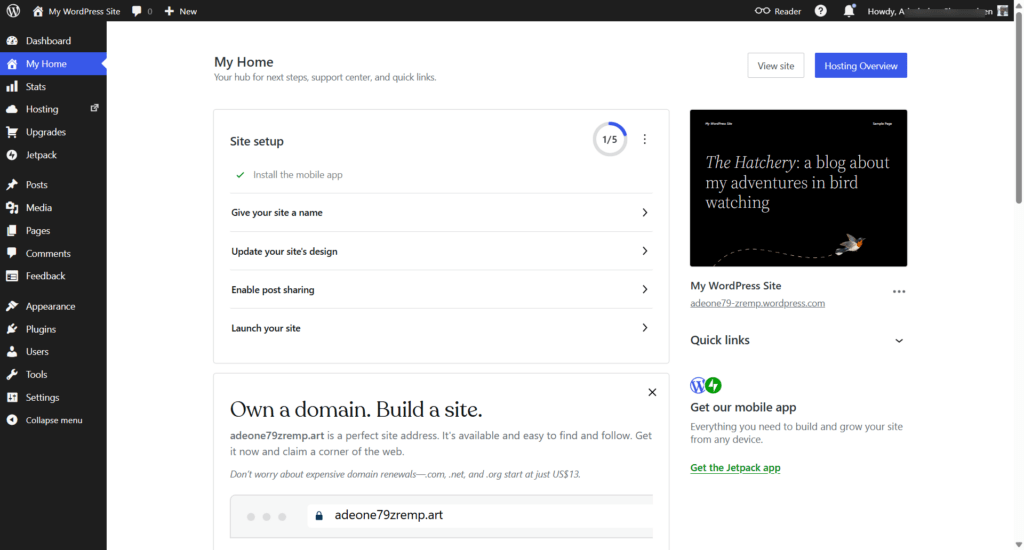The image size is (1024, 550).
Task: Expand Update your site's design chevron
Action: [645, 251]
